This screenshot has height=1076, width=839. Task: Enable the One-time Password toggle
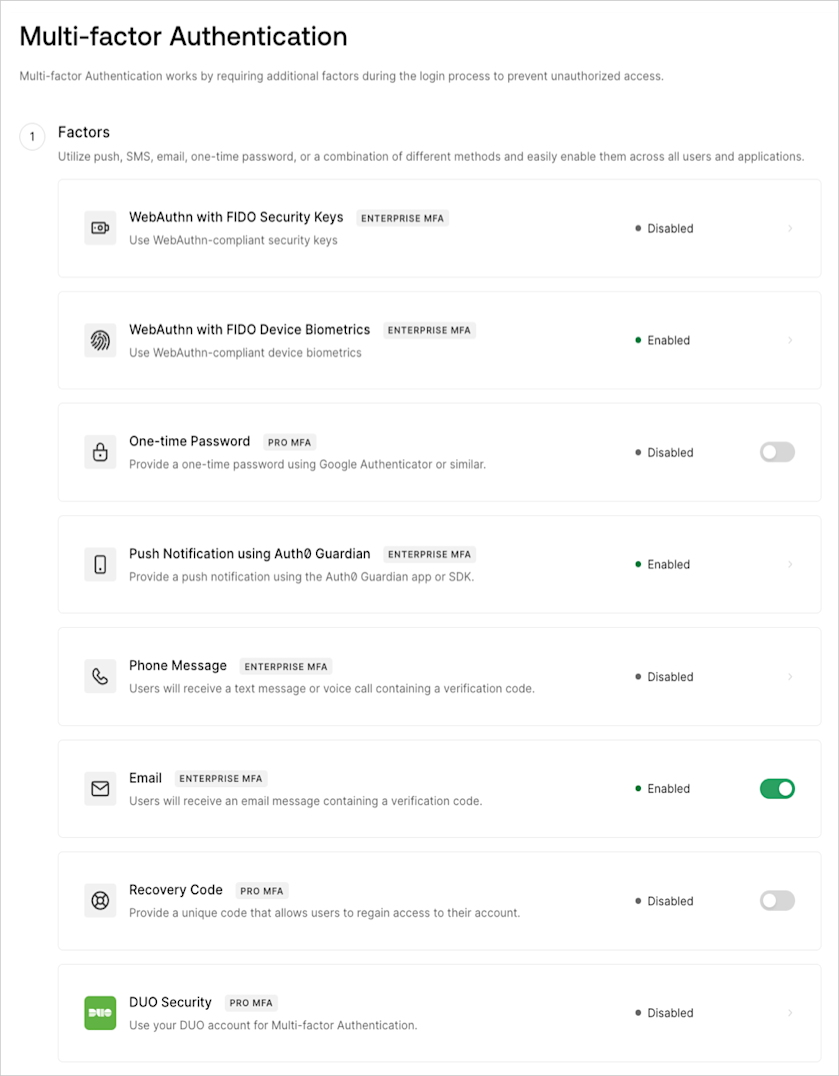pyautogui.click(x=777, y=452)
